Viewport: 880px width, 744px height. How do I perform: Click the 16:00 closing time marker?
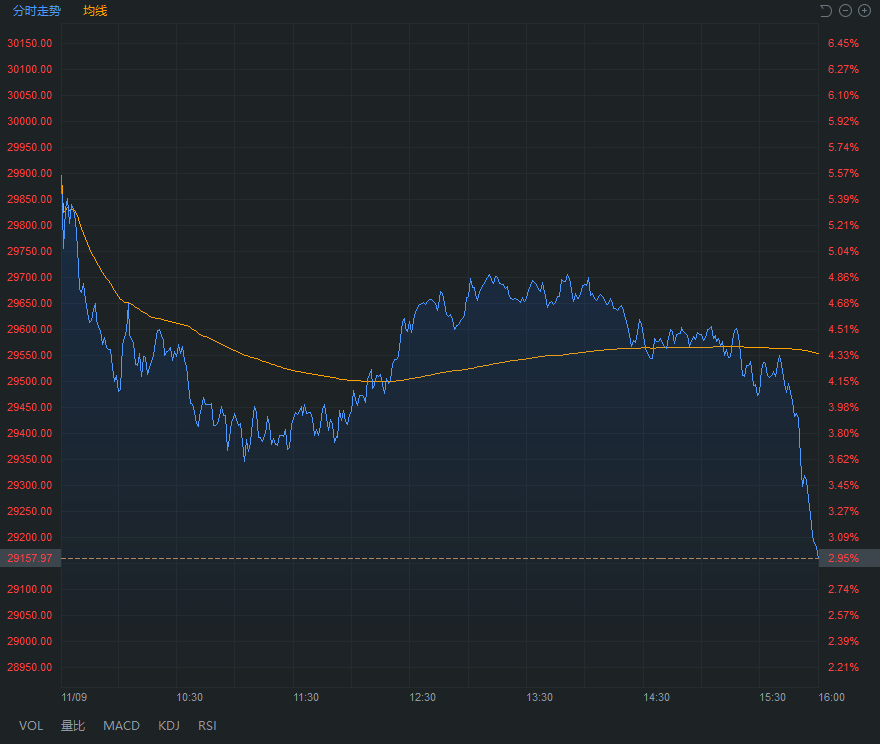click(x=831, y=697)
